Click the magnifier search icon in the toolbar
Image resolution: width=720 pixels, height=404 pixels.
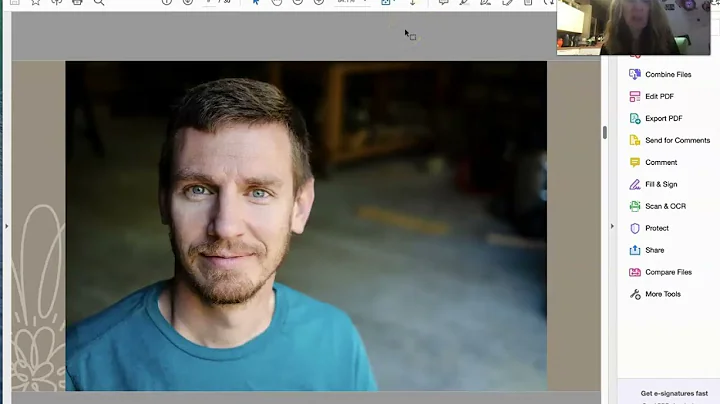(99, 2)
